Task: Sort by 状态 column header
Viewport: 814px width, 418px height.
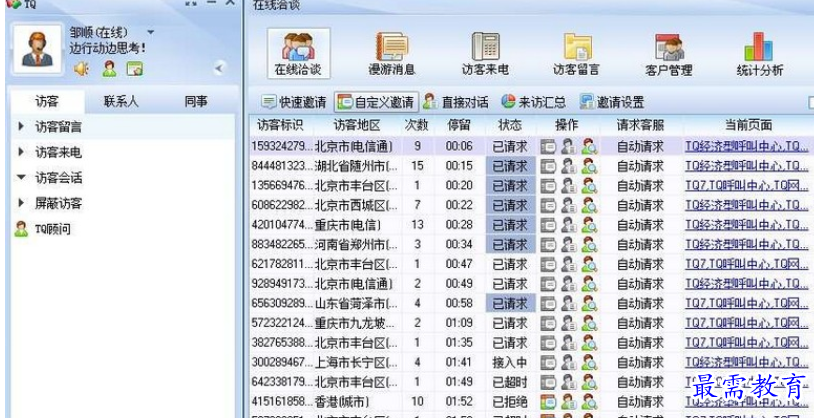Action: (510, 125)
